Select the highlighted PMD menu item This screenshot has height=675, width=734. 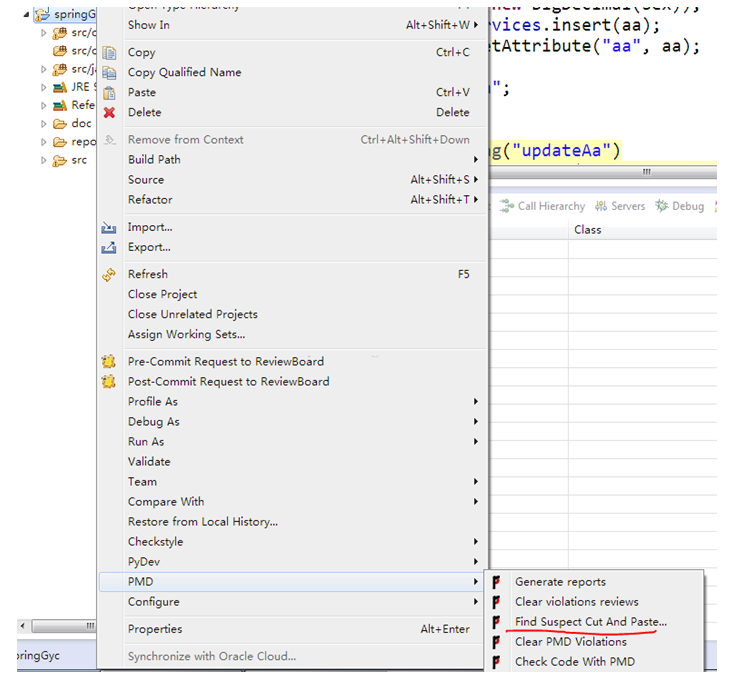pos(292,582)
